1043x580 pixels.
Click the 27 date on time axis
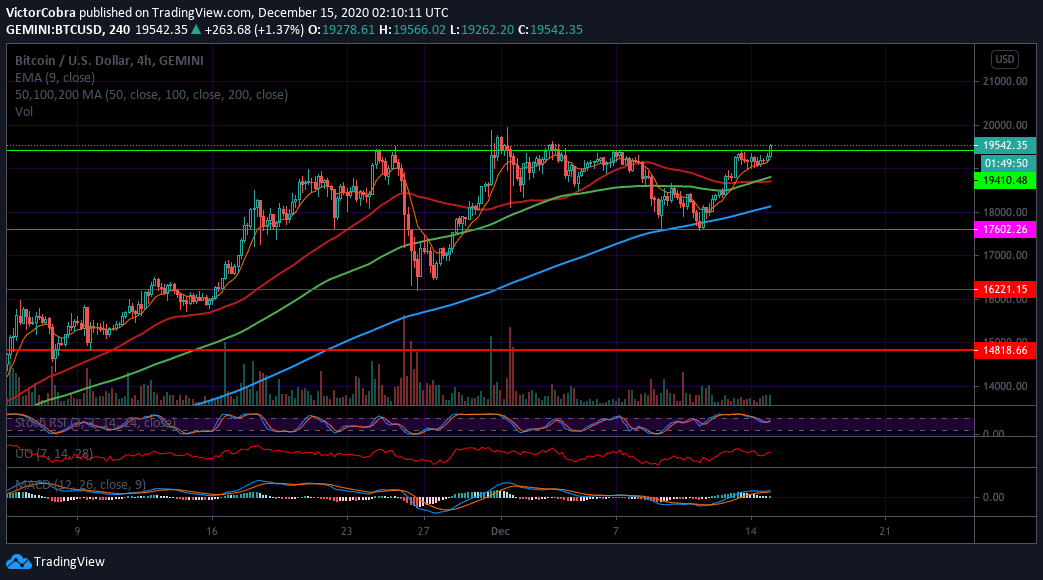423,531
